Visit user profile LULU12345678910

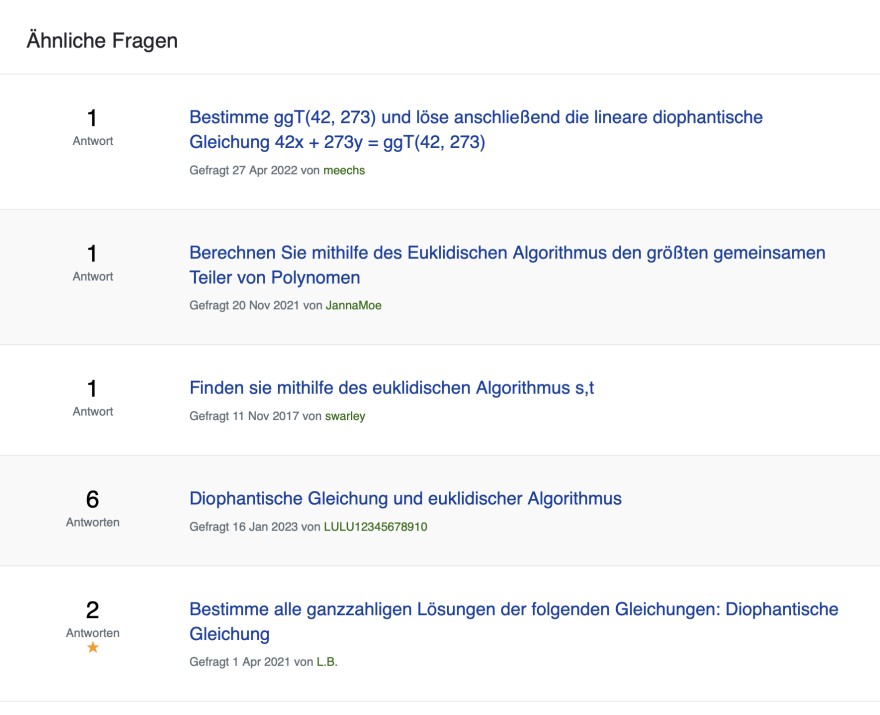375,527
